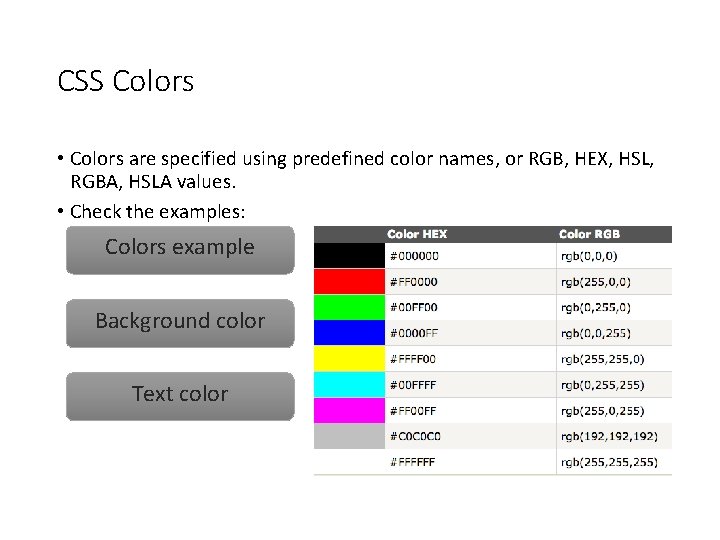The width and height of the screenshot is (720, 540).
Task: Select the #FF0000 hex value cell
Action: pyautogui.click(x=413, y=282)
